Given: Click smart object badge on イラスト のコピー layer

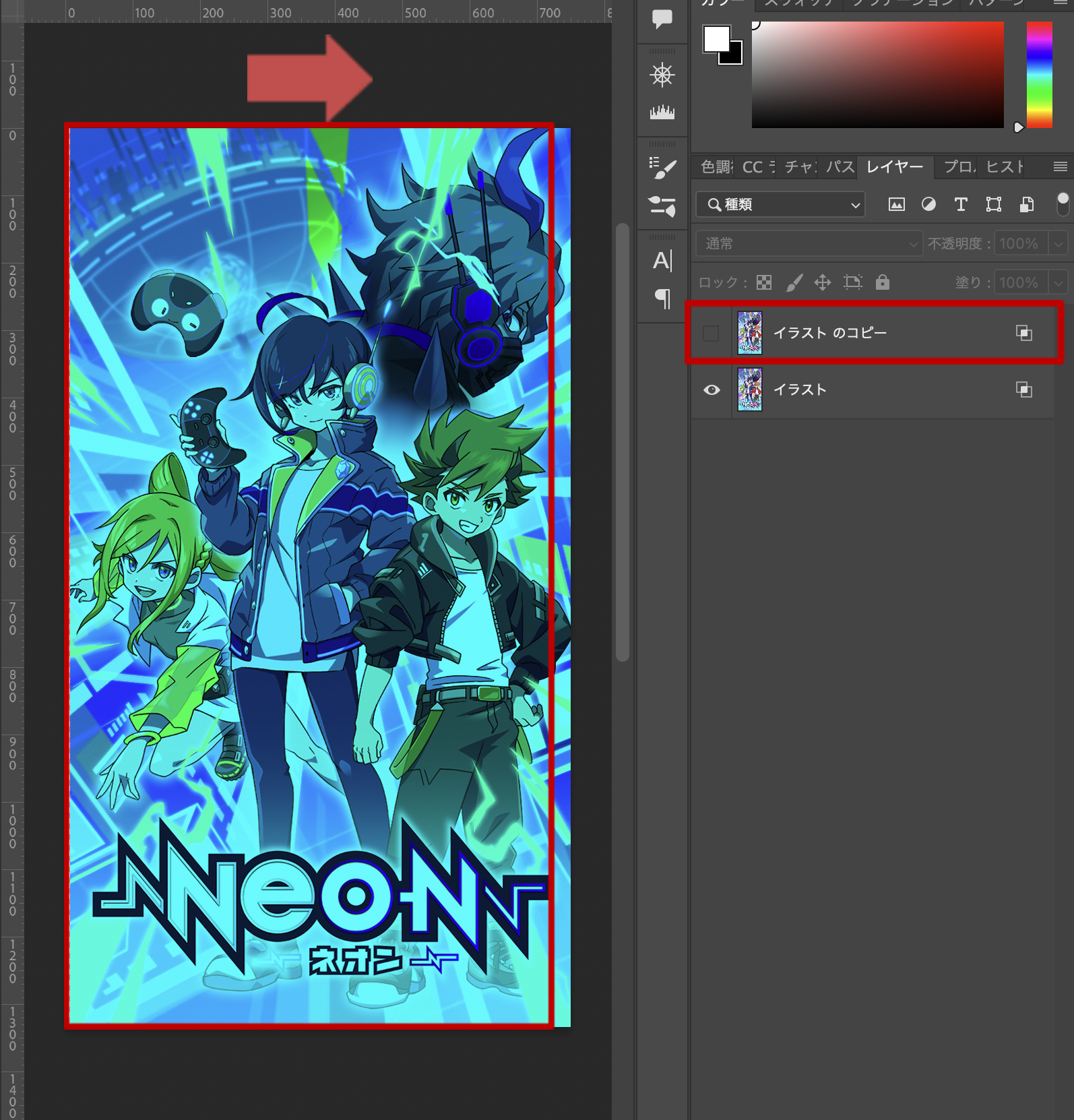Looking at the screenshot, I should click(1024, 333).
